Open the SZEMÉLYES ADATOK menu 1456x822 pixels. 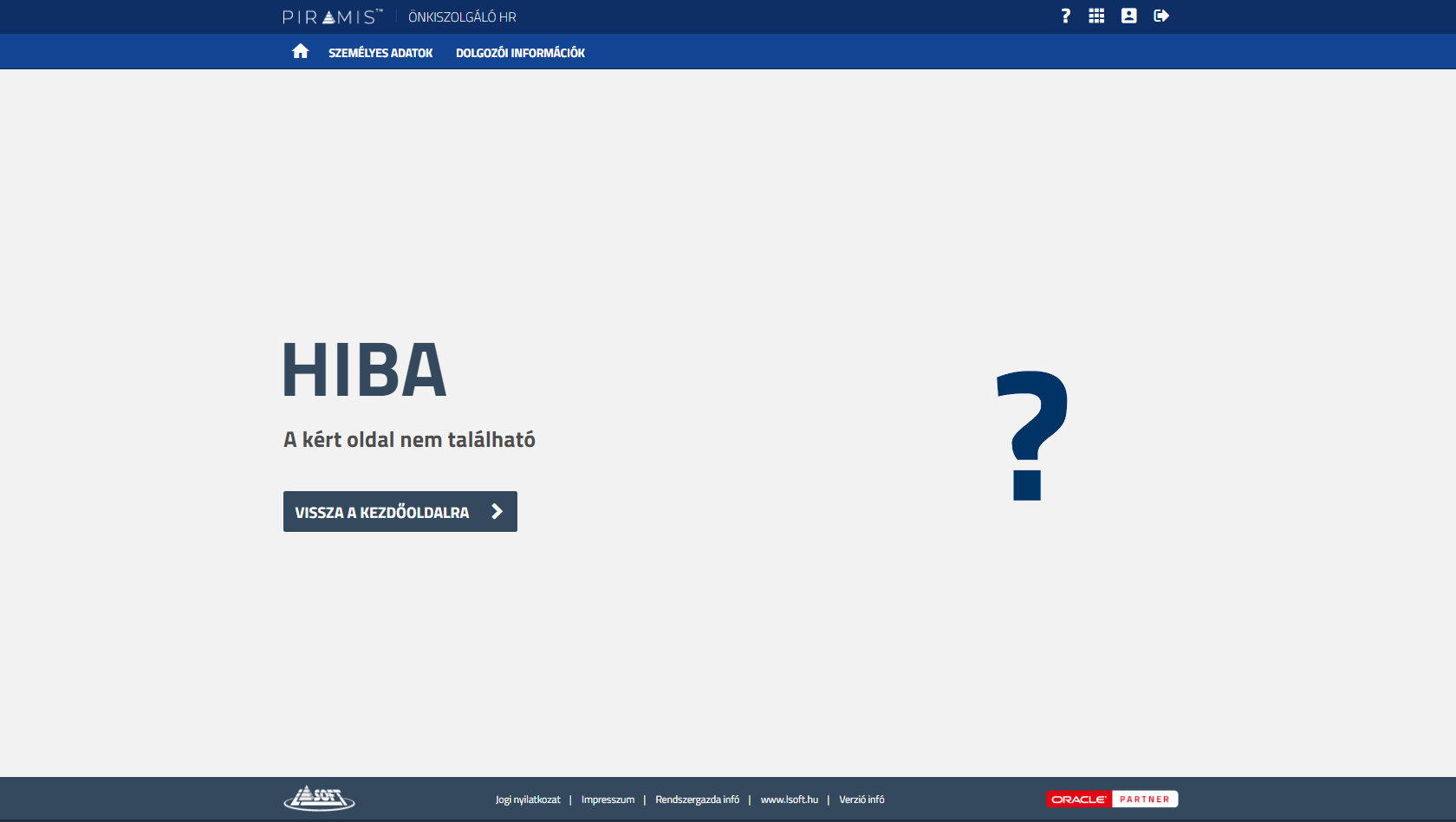(x=380, y=53)
